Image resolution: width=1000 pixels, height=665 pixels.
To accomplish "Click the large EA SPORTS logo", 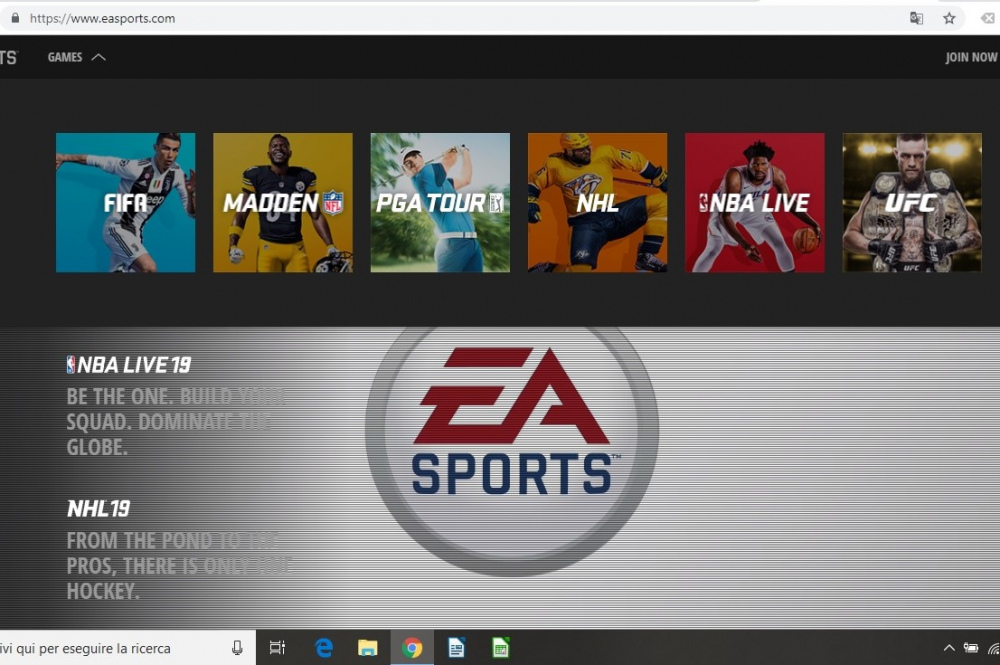I will tap(512, 448).
